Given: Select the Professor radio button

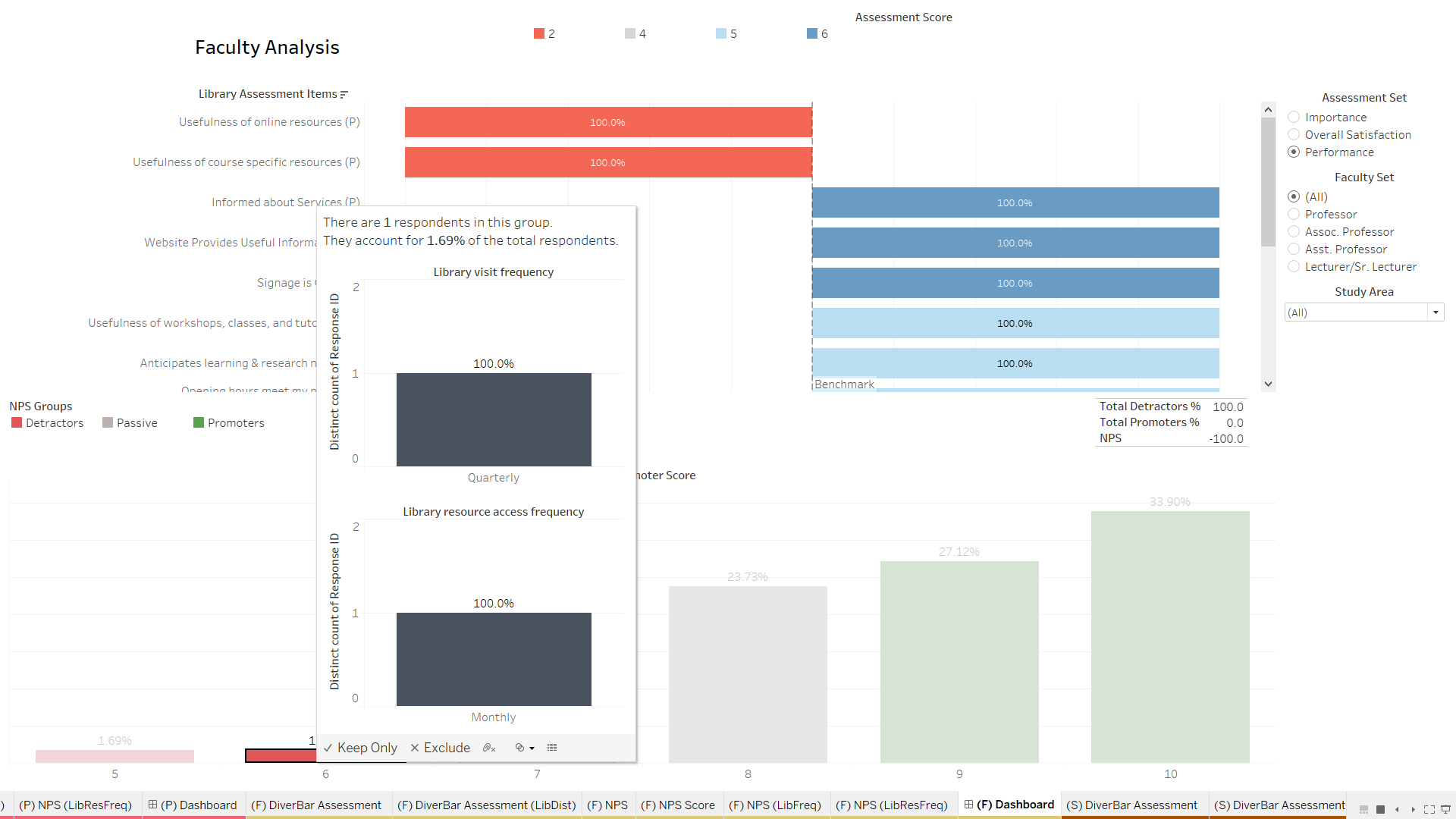Looking at the screenshot, I should pos(1294,214).
